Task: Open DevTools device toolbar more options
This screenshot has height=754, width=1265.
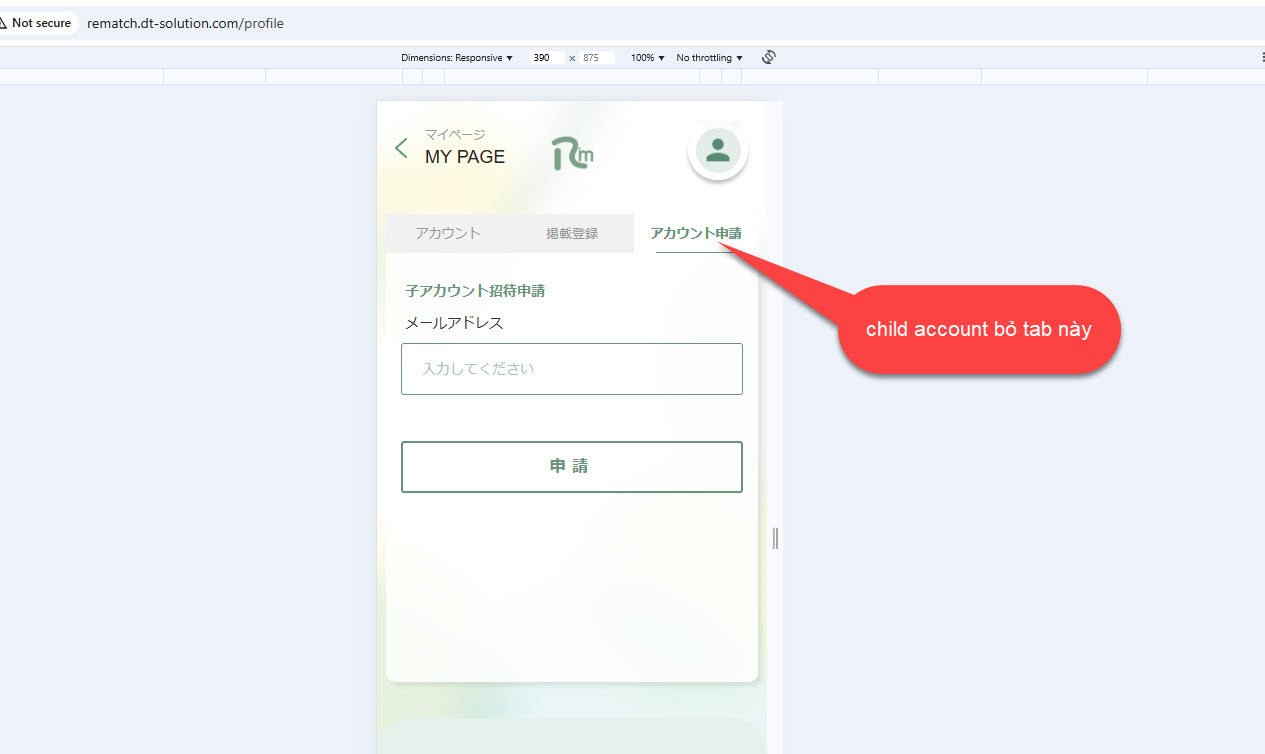Action: [1261, 57]
